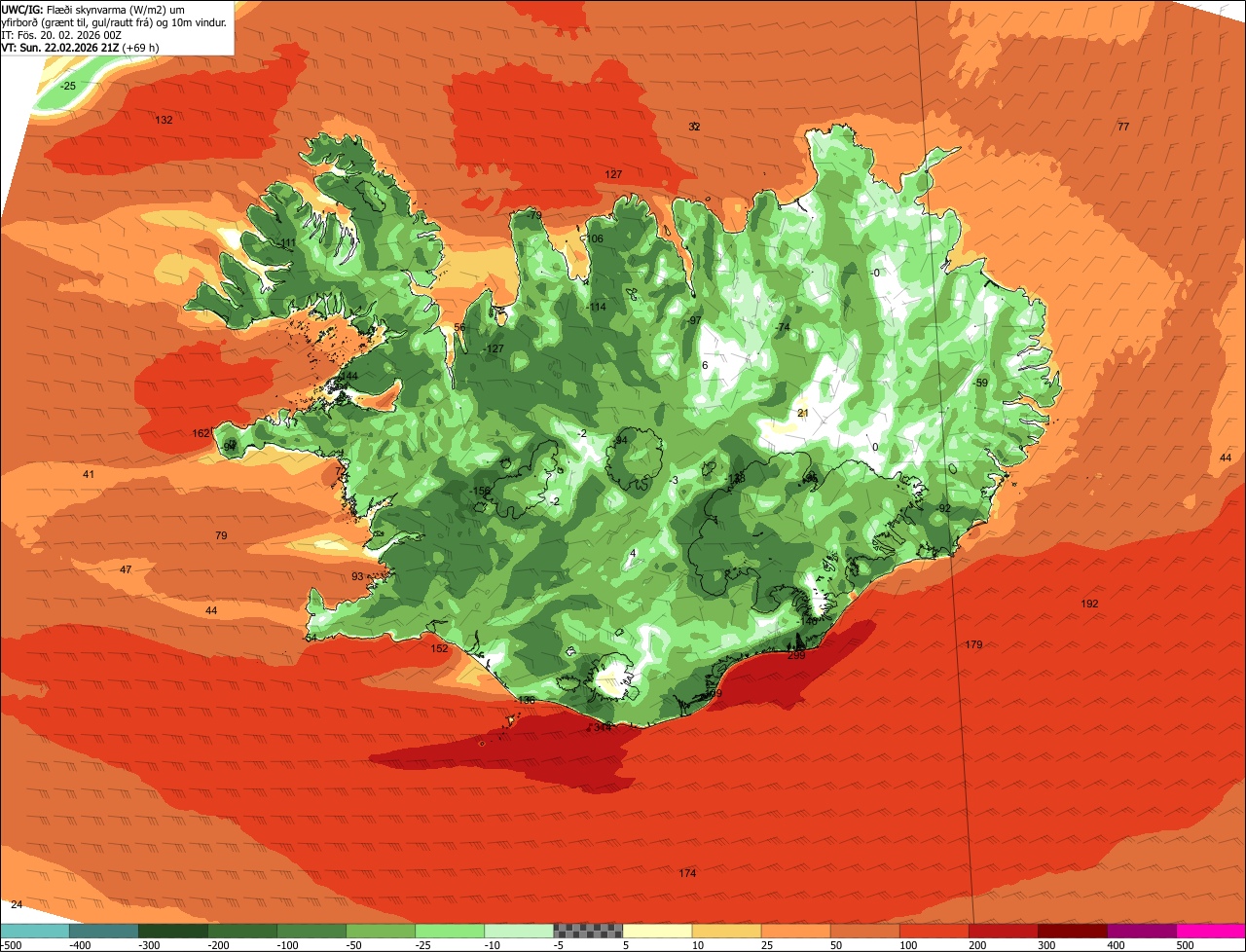Screen dimensions: 1246x952
Task: Pick the -50 to -25 light green swatch
Action: (x=381, y=930)
